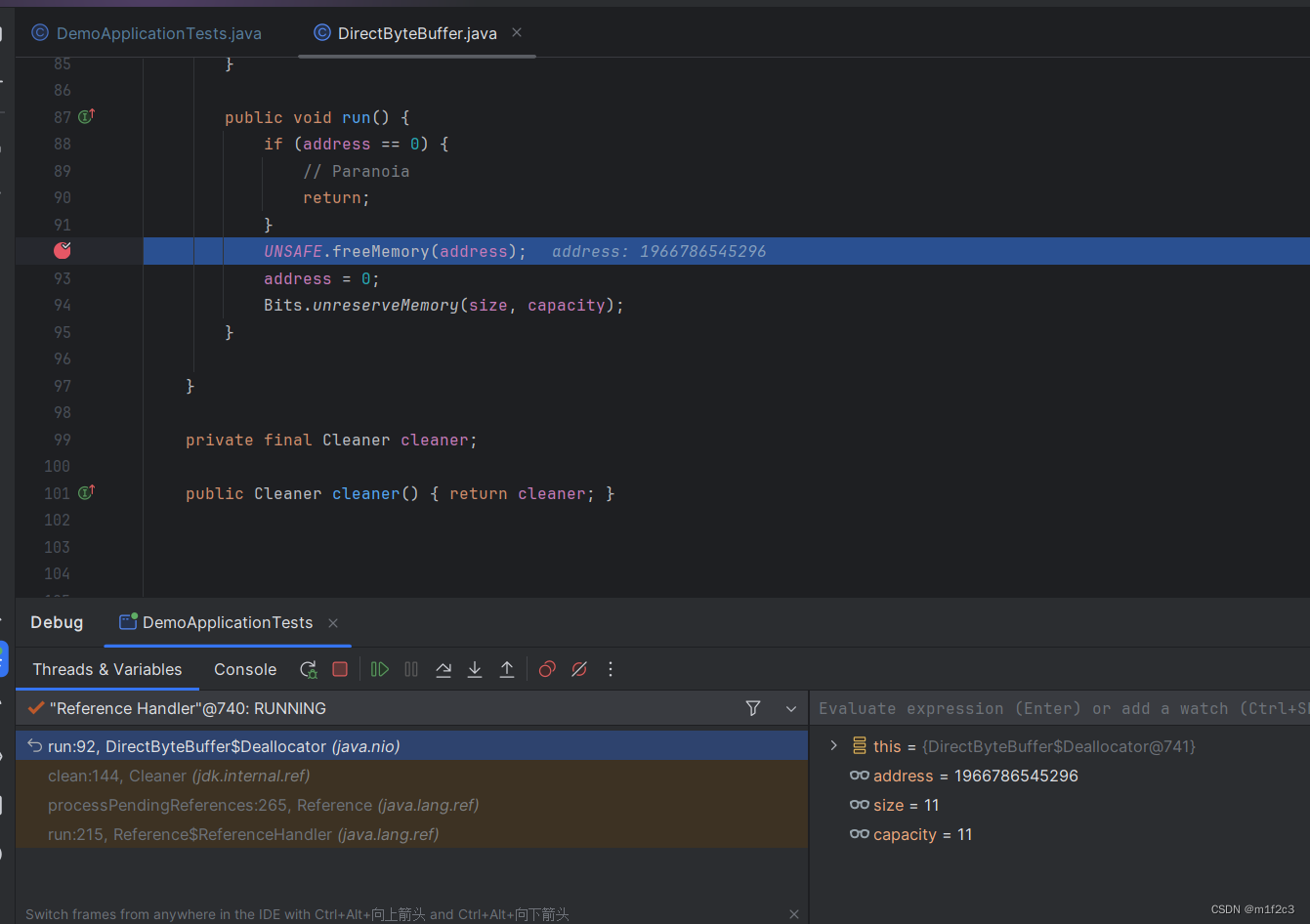Resume program execution
1310x924 pixels.
(380, 669)
